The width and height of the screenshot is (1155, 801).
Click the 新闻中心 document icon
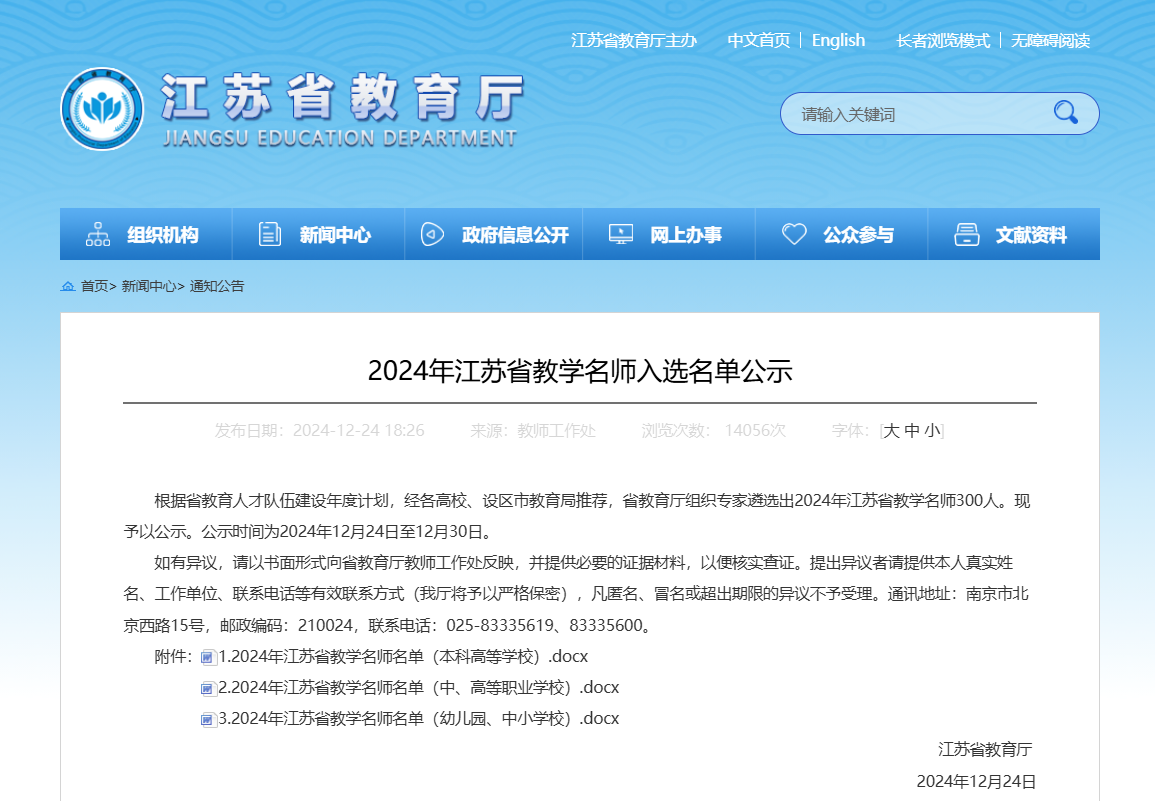click(x=270, y=234)
